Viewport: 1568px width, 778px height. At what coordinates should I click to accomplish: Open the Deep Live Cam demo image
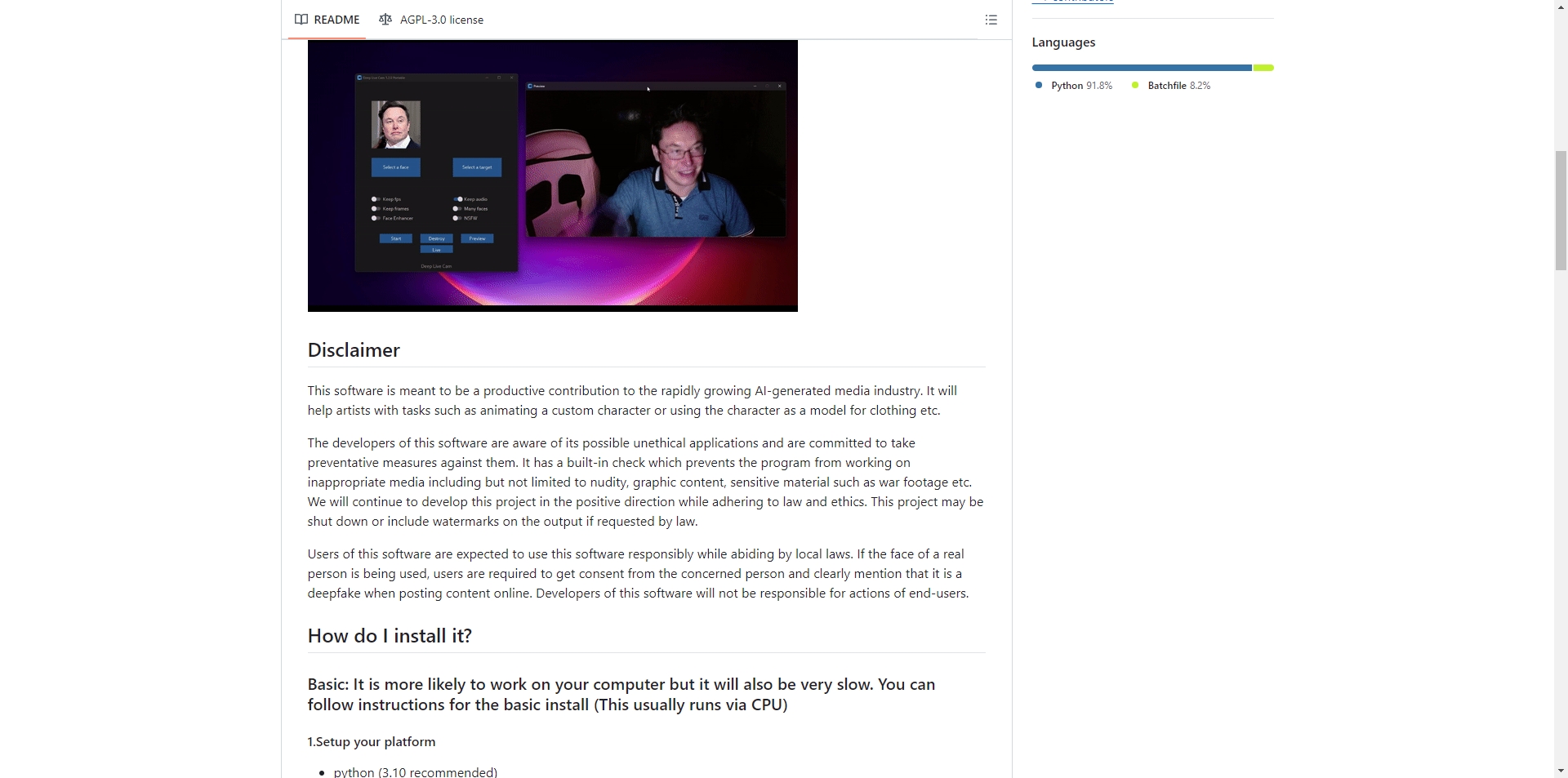tap(553, 176)
